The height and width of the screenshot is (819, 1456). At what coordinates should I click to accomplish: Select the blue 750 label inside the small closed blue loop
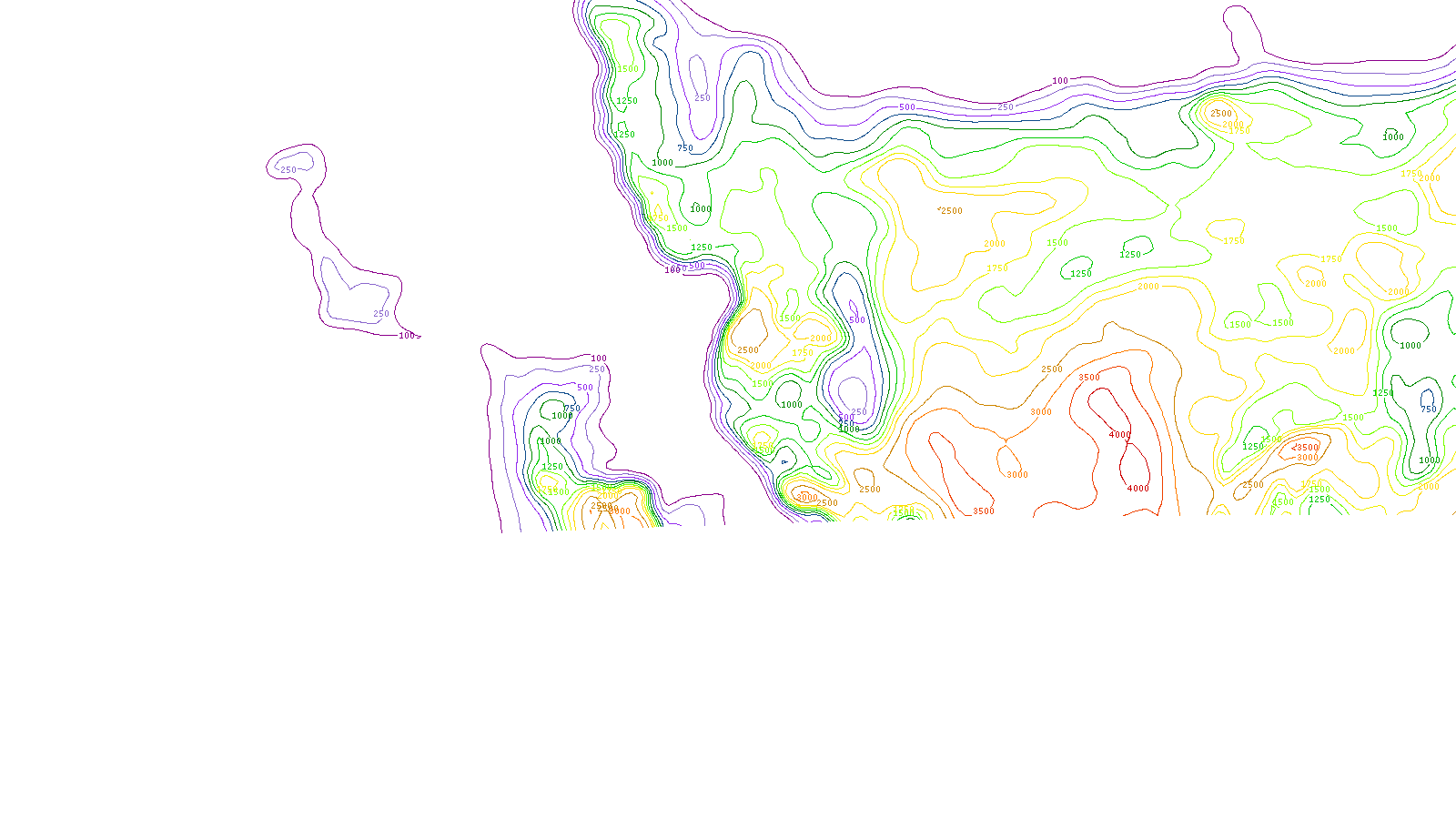click(1429, 409)
